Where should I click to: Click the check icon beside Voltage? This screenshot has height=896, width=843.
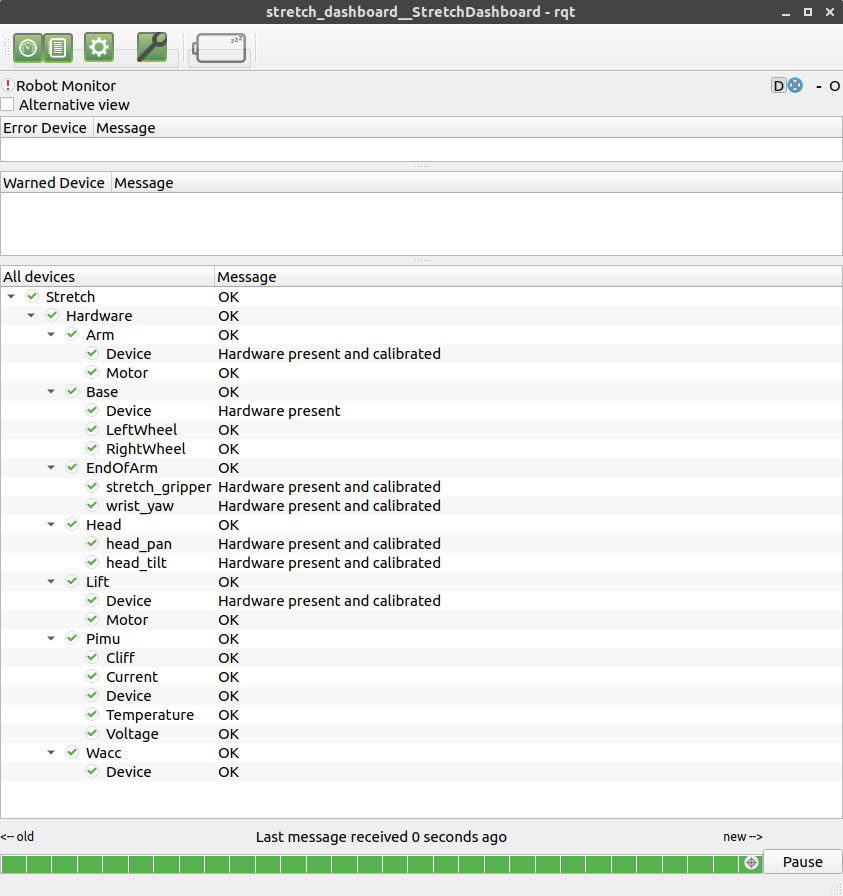92,733
